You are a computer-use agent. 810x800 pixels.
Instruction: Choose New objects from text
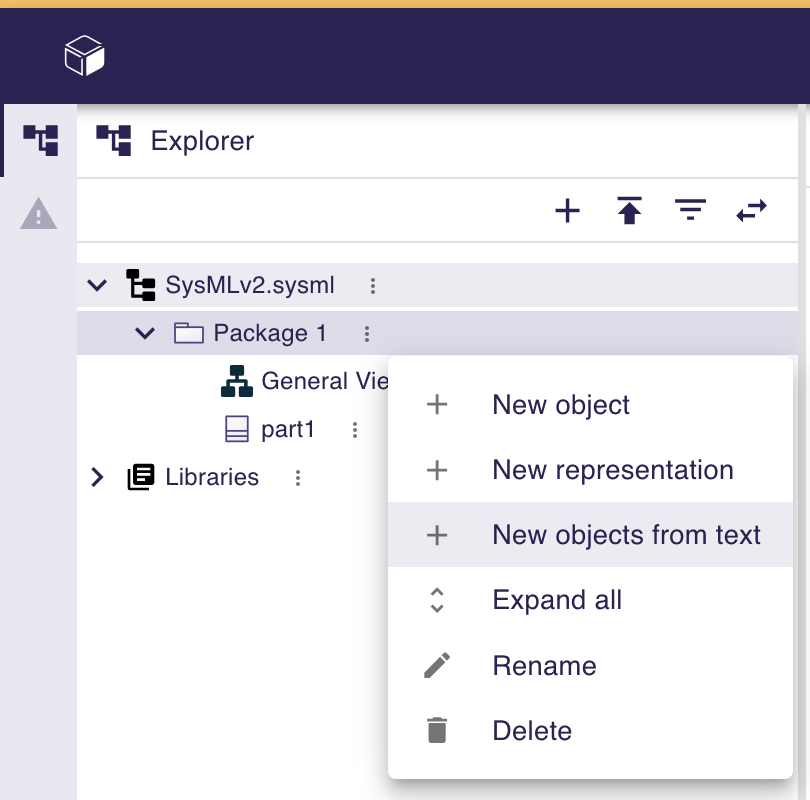pos(626,535)
